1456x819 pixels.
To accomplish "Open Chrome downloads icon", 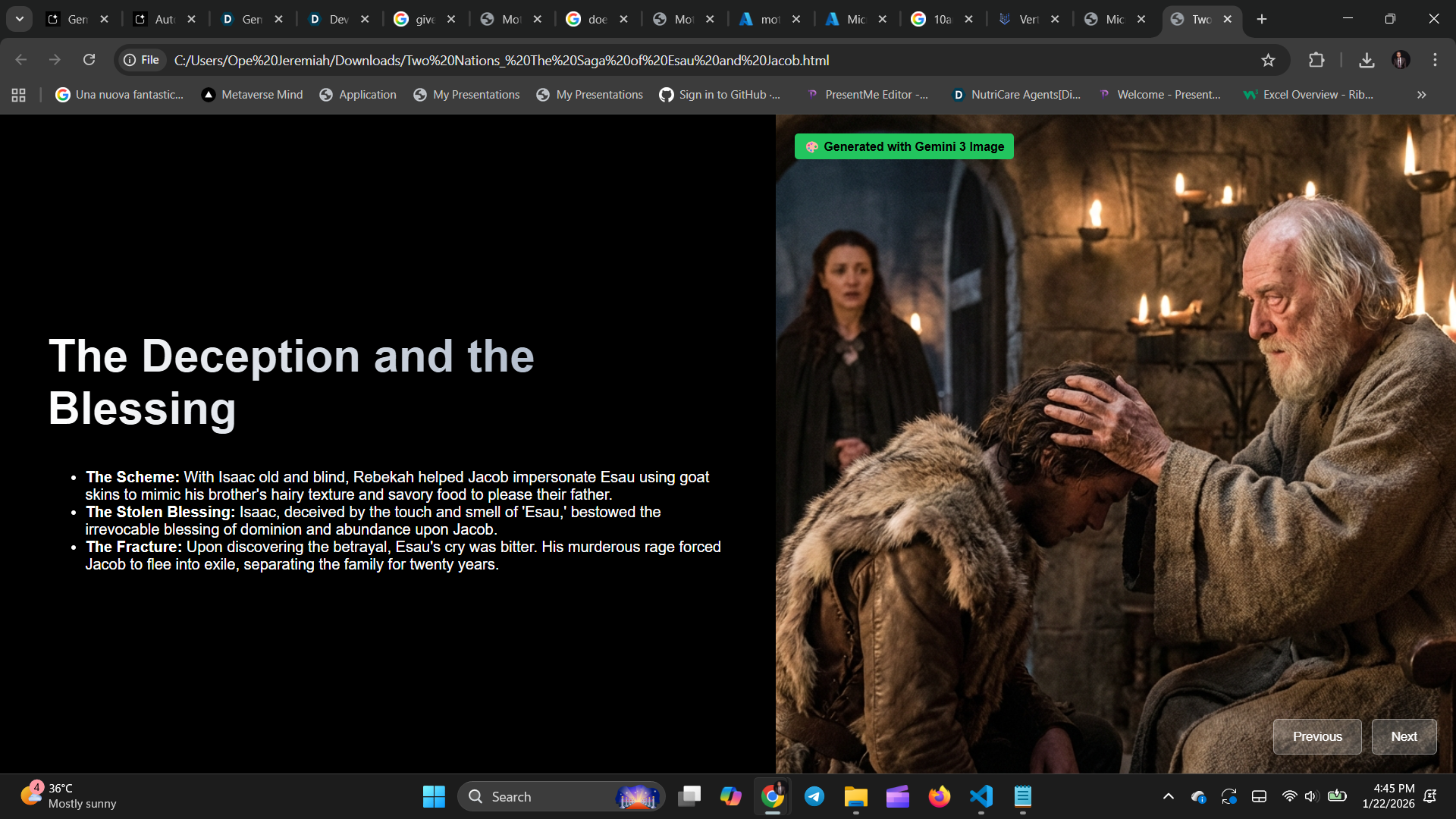I will coord(1367,60).
